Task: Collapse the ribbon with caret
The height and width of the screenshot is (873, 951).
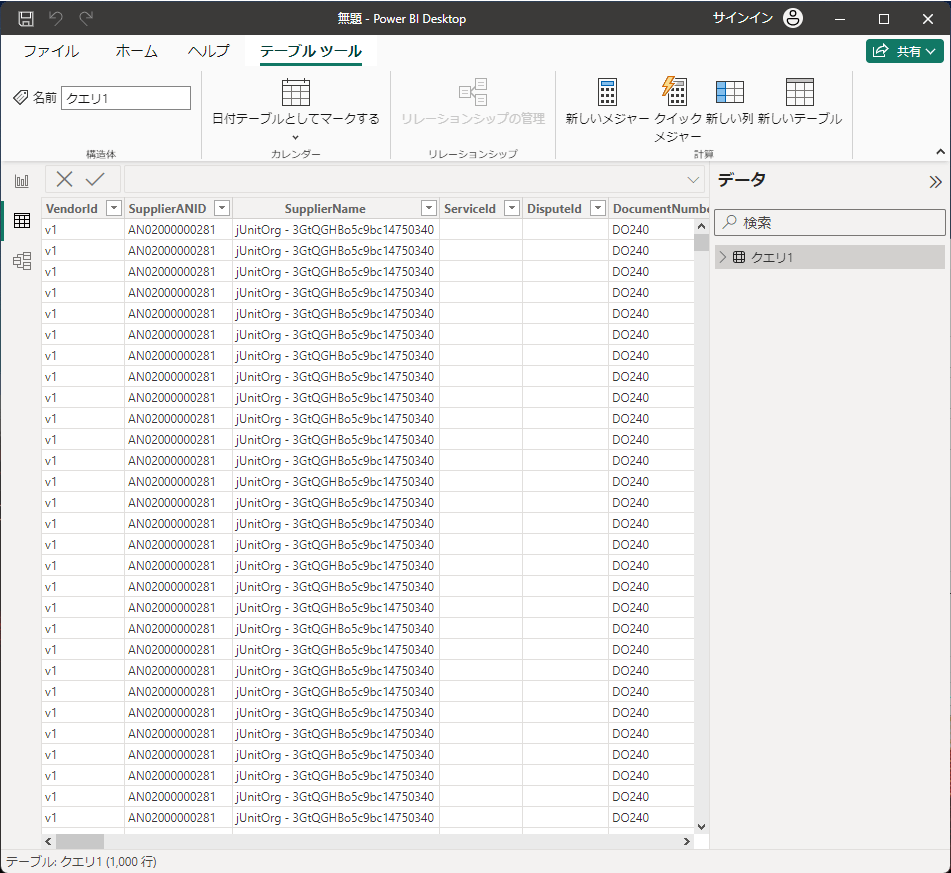Action: click(940, 152)
